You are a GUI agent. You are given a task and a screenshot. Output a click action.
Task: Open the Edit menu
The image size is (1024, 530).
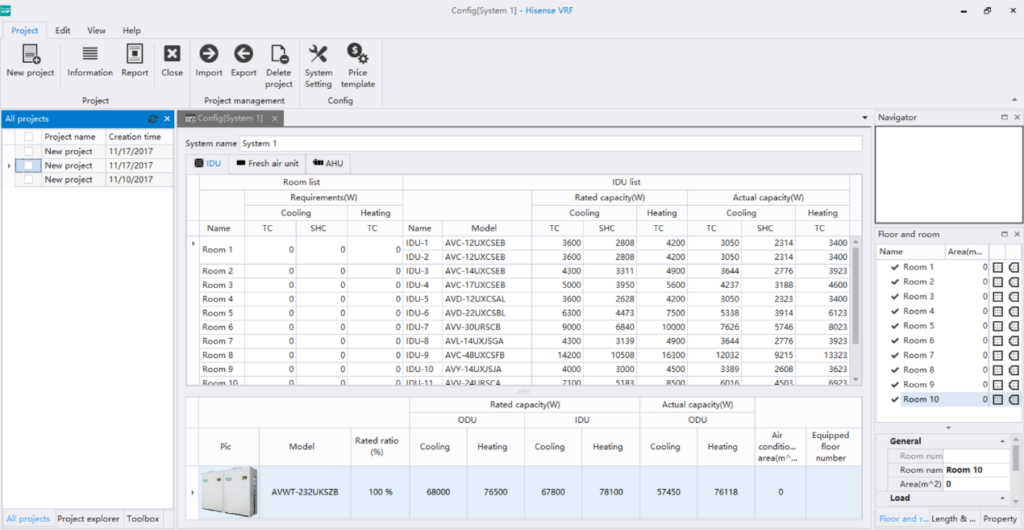pyautogui.click(x=63, y=31)
